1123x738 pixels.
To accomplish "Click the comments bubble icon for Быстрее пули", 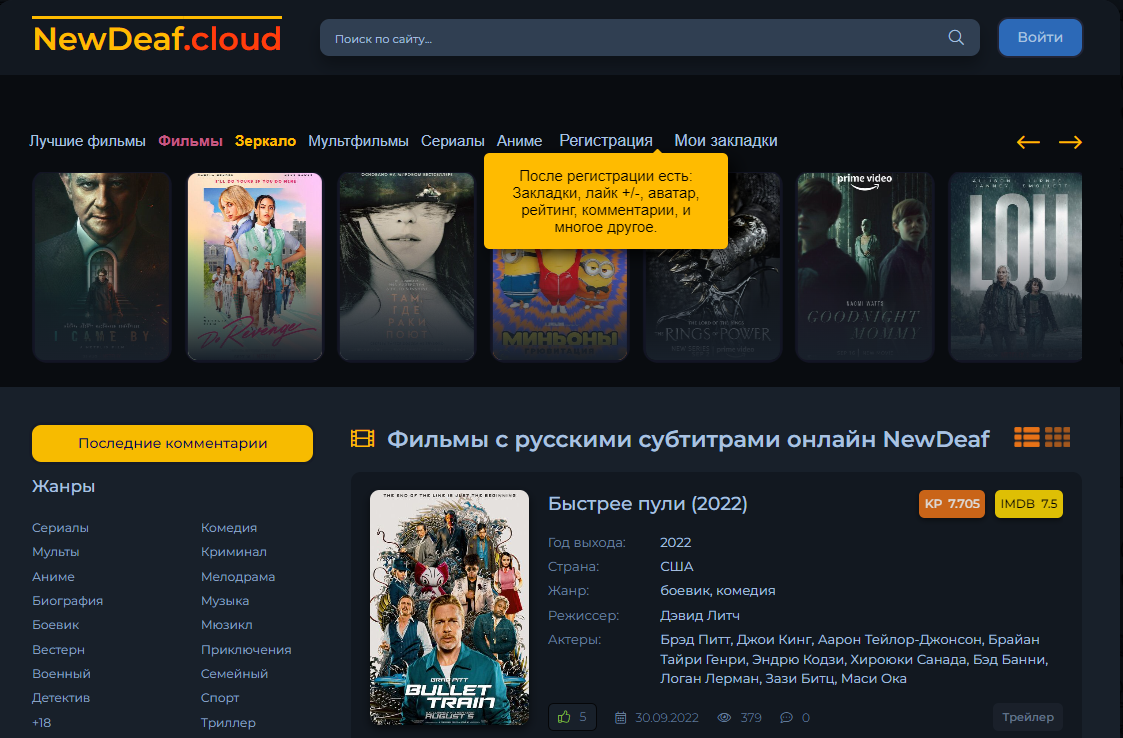I will [786, 717].
